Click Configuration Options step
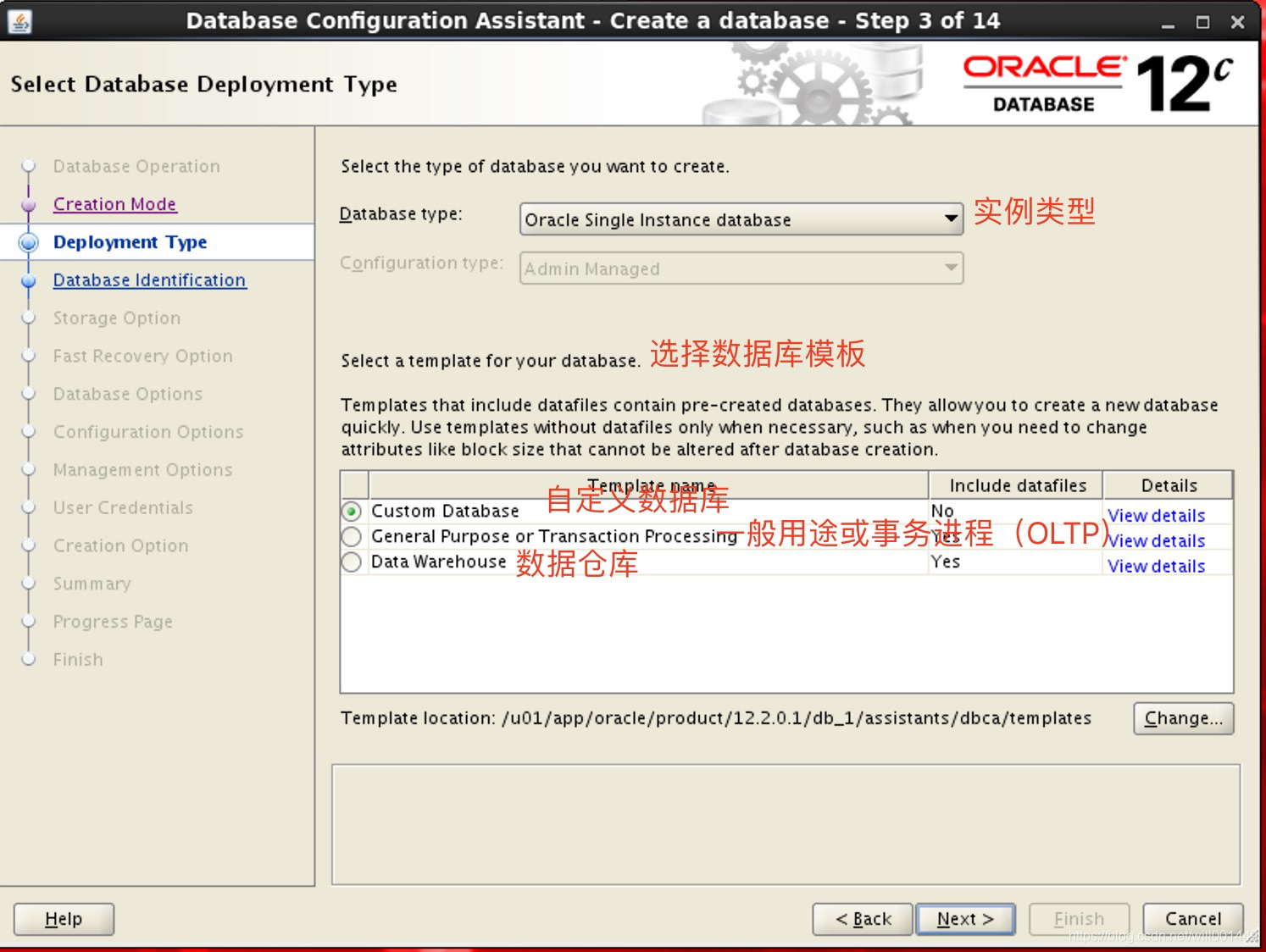The image size is (1266, 952). pos(148,432)
